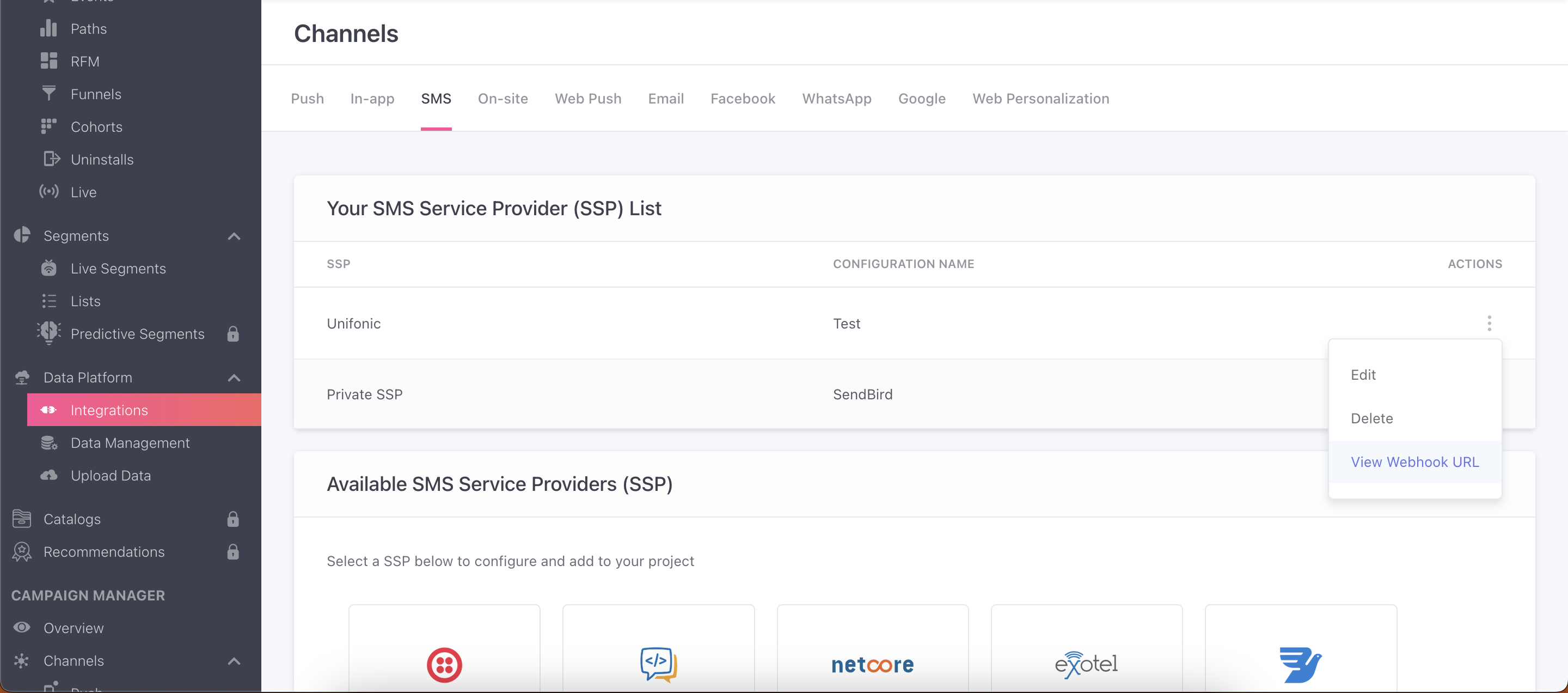Screen dimensions: 1568x693
Task: Collapse the Segments section chevron
Action: (234, 236)
